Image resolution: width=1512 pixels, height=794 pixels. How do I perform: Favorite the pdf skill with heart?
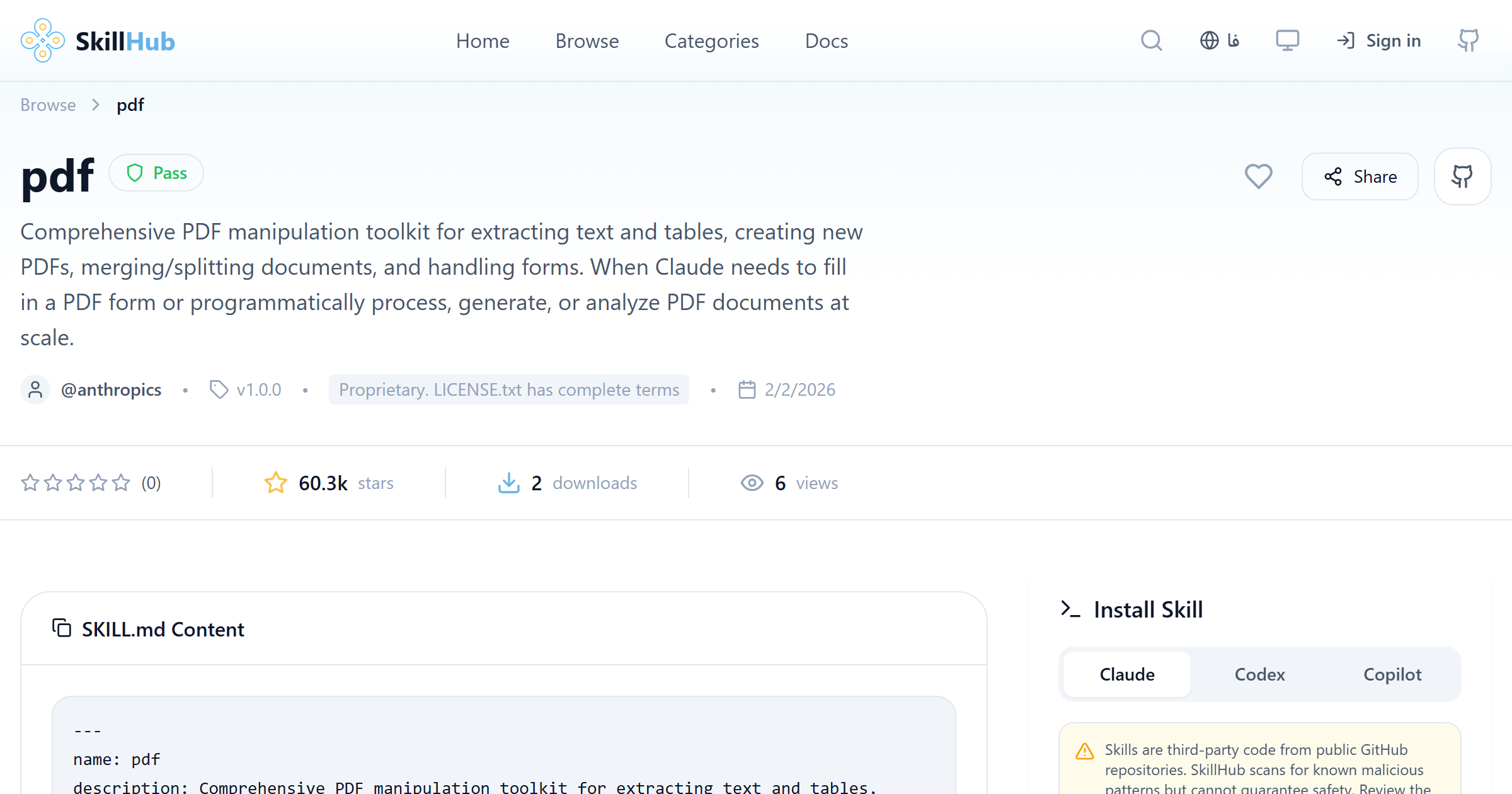tap(1258, 176)
